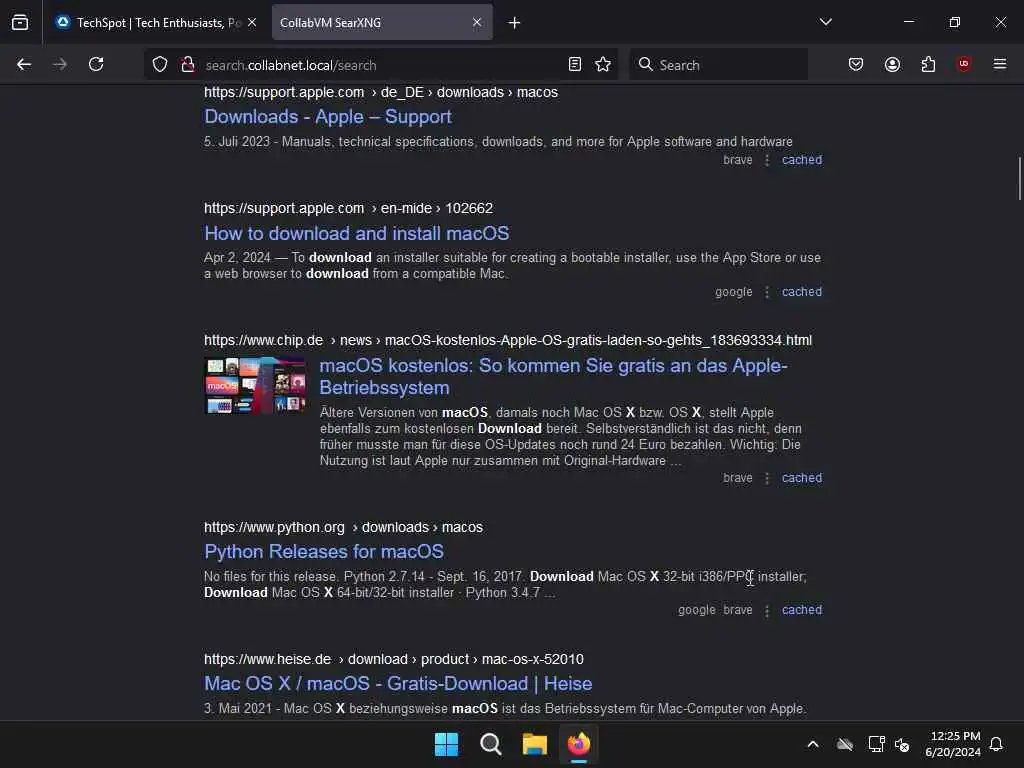Viewport: 1024px width, 768px height.
Task: Select the CollabVM SearXNG tab
Action: pos(382,23)
